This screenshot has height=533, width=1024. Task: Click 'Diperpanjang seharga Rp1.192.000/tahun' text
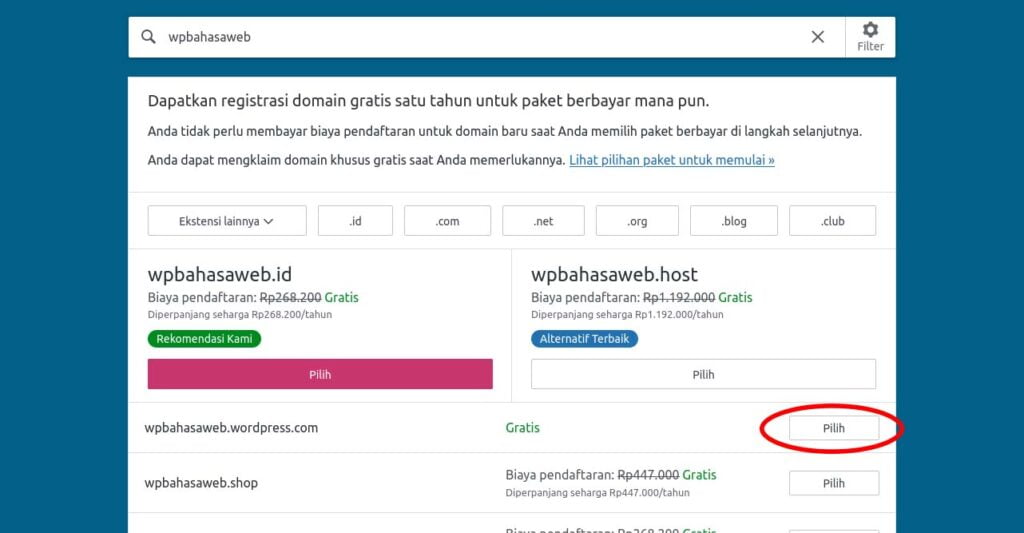627,314
